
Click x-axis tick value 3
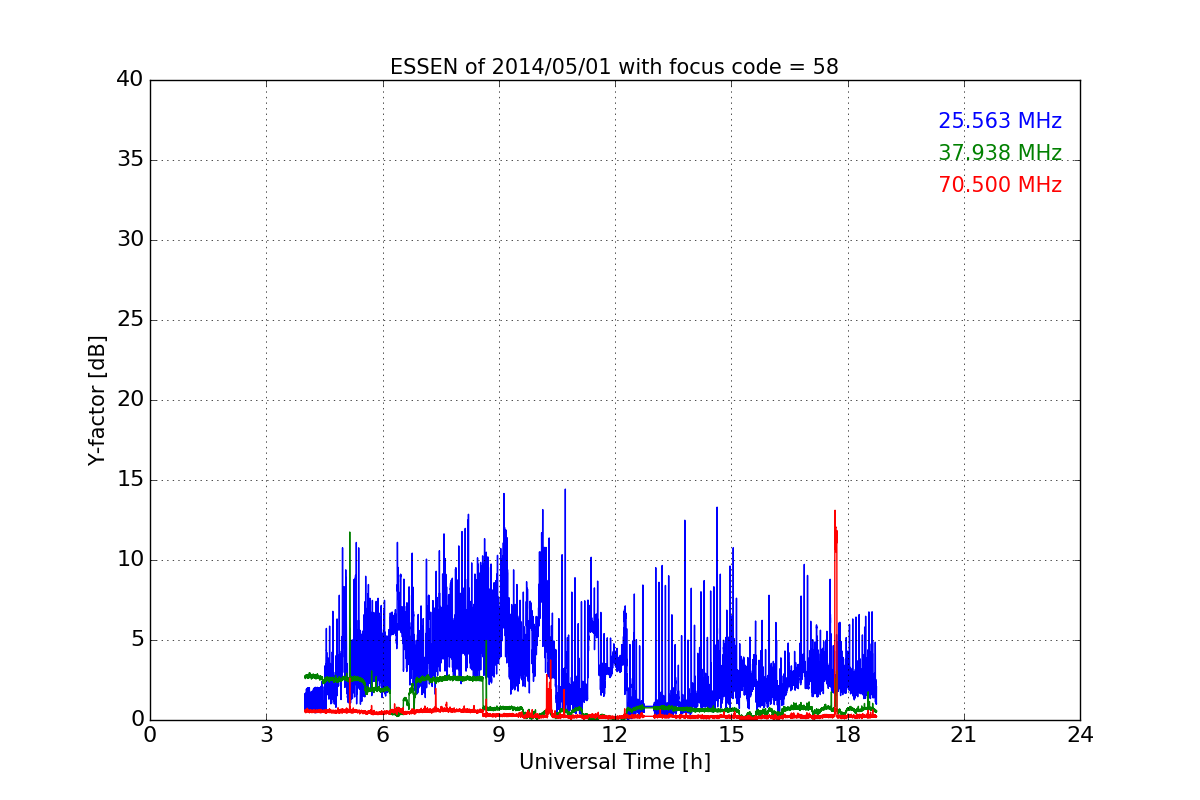266,735
